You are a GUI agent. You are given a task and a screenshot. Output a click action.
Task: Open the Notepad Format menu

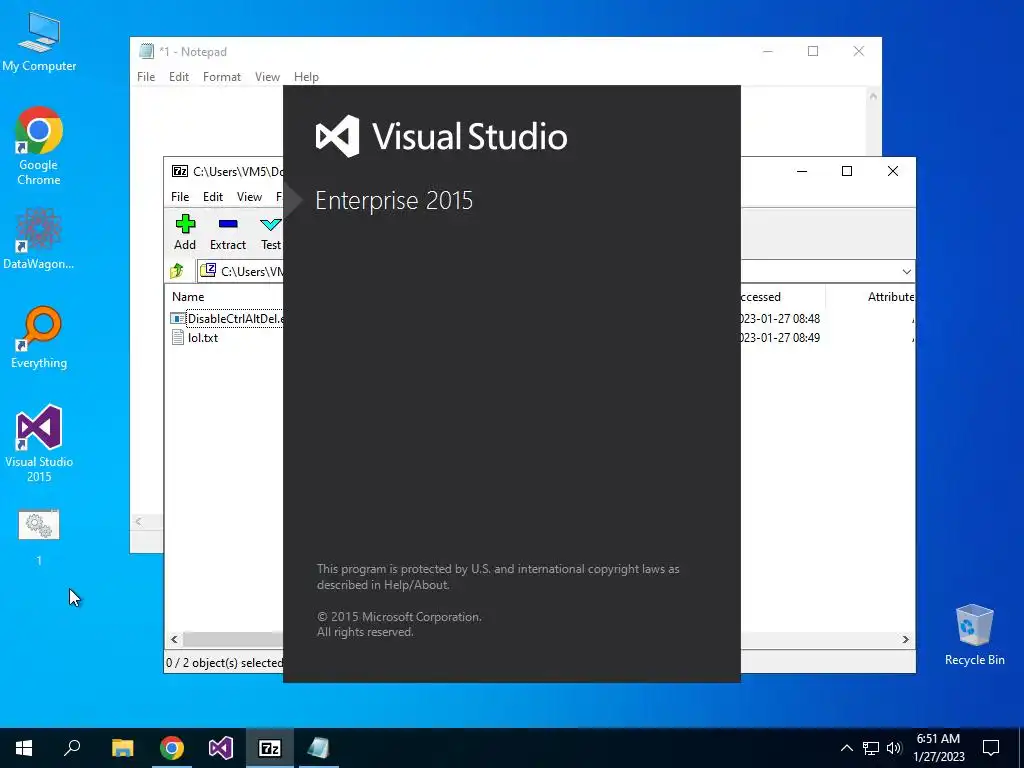point(222,77)
